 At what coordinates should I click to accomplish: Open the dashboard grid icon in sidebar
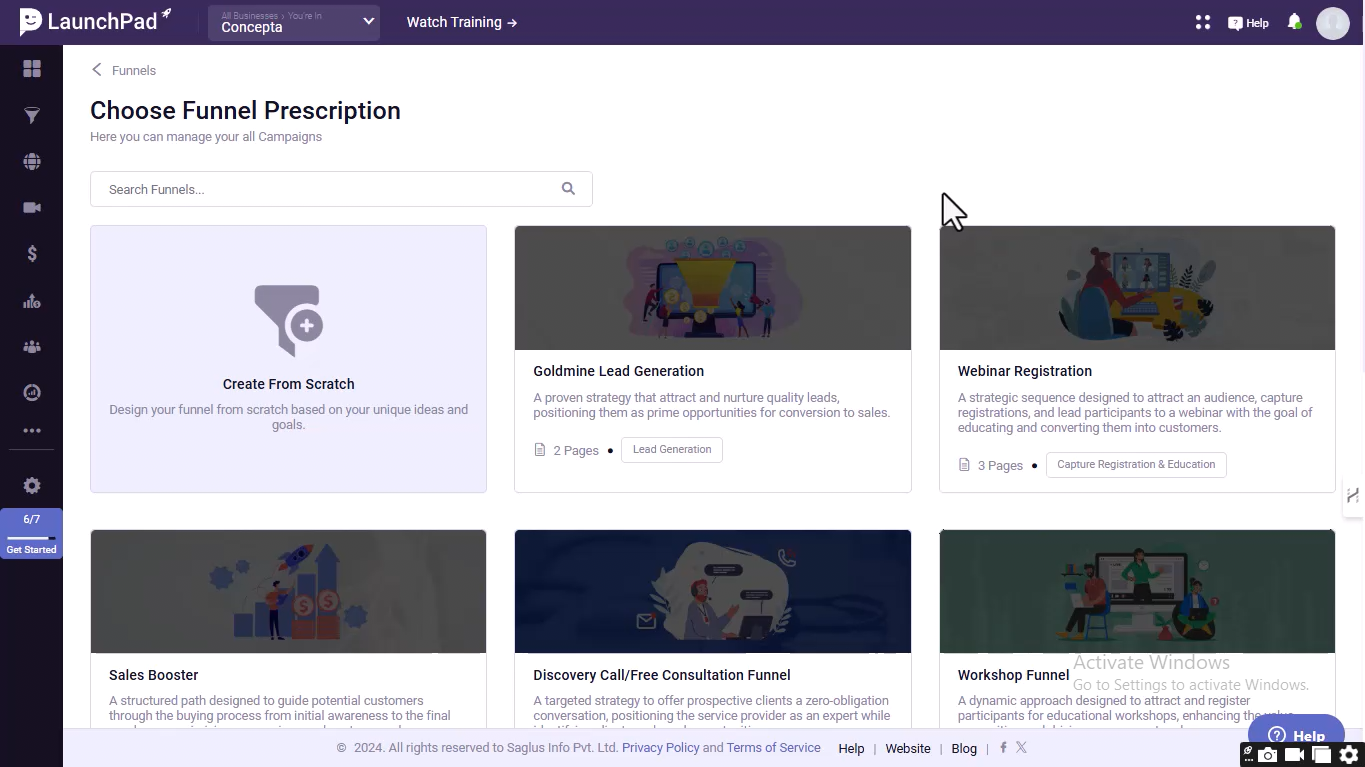click(x=32, y=68)
